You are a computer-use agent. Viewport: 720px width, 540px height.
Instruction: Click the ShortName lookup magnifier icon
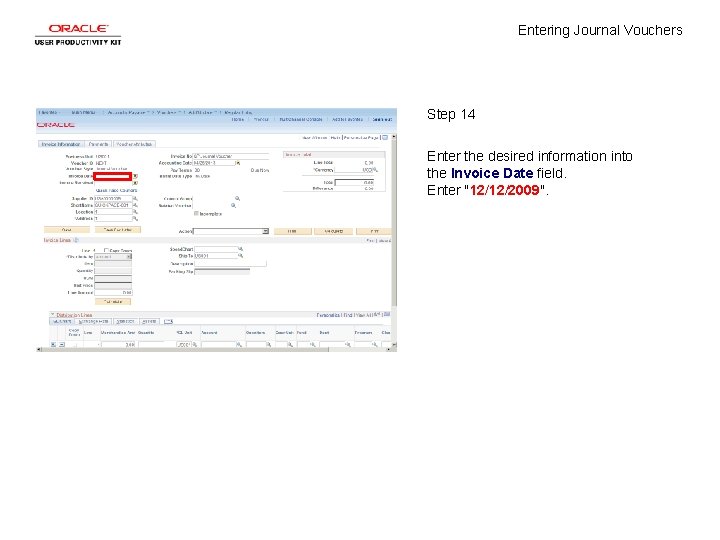pyautogui.click(x=135, y=205)
